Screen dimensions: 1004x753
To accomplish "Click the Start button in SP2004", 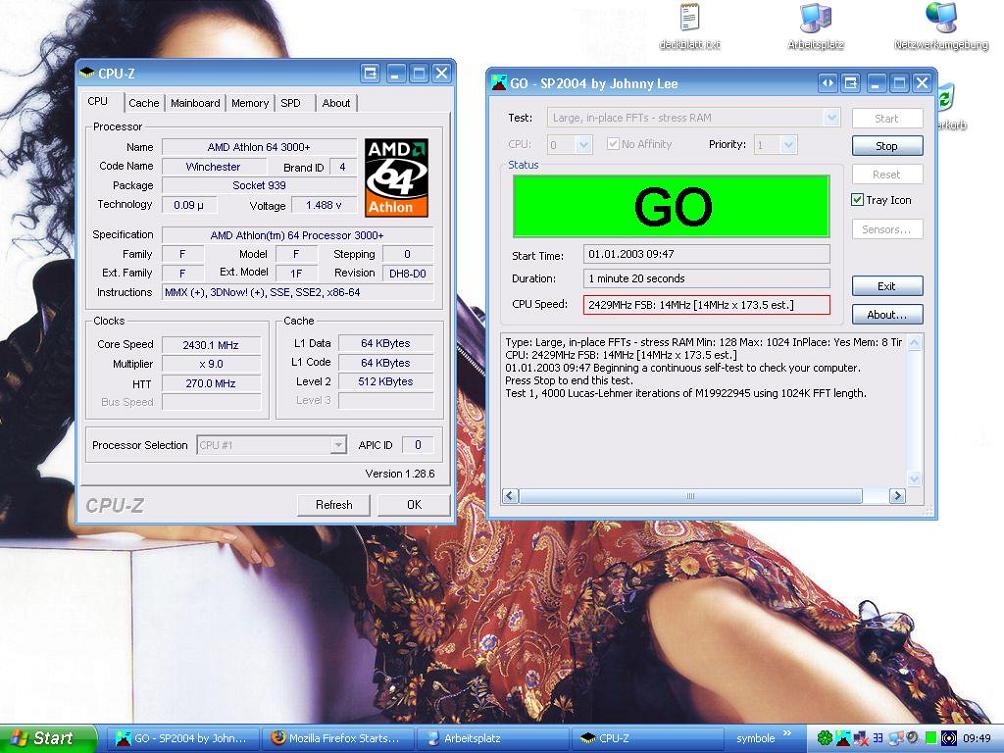I will (887, 118).
